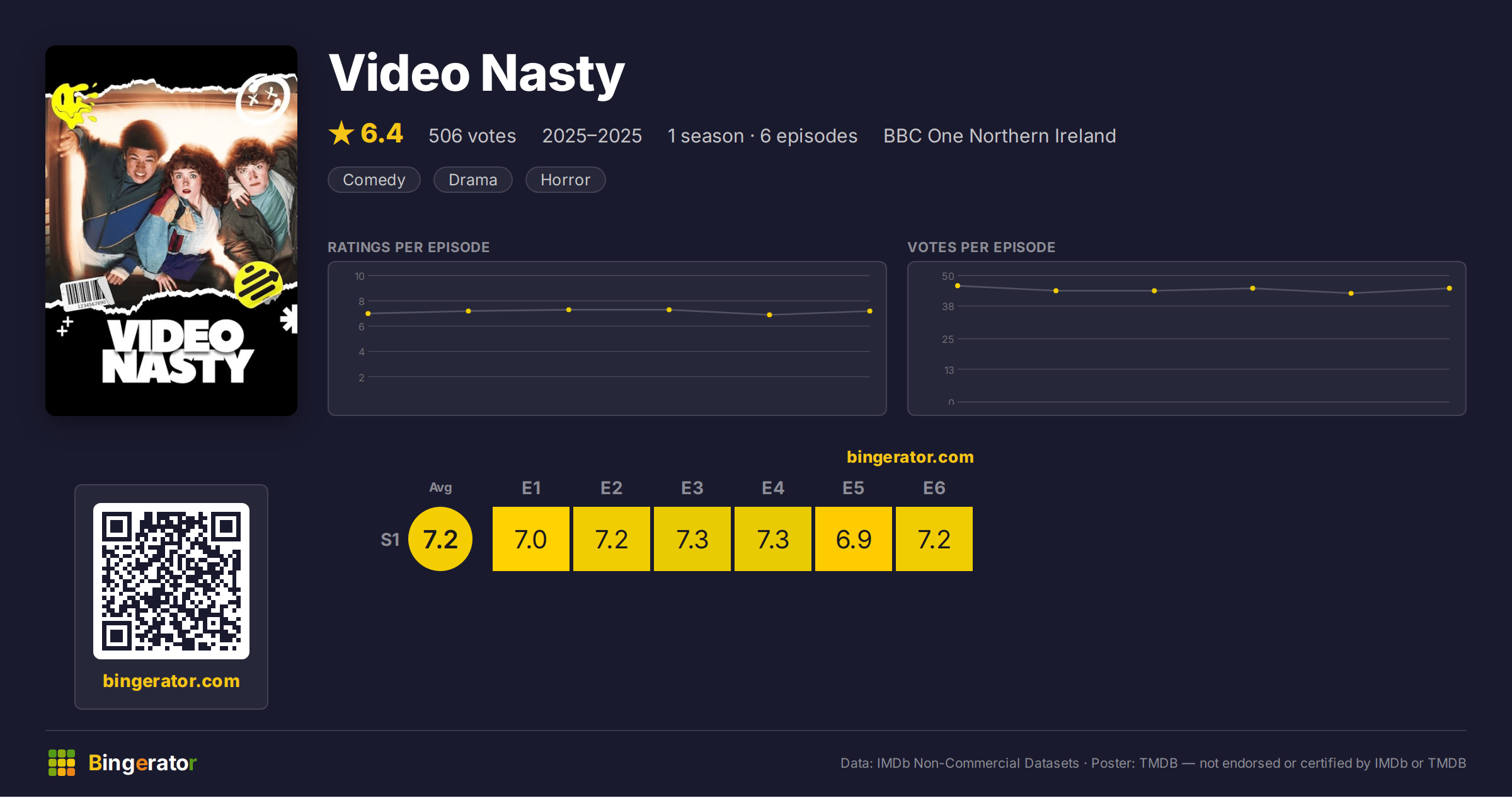Click the E3 rating tile
The image size is (1512, 798).
(x=692, y=540)
